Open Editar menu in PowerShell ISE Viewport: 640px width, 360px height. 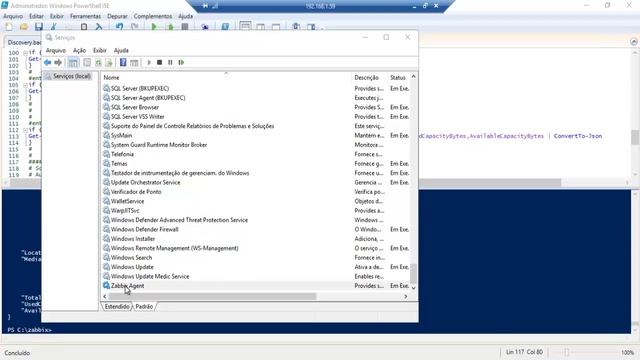coord(36,16)
